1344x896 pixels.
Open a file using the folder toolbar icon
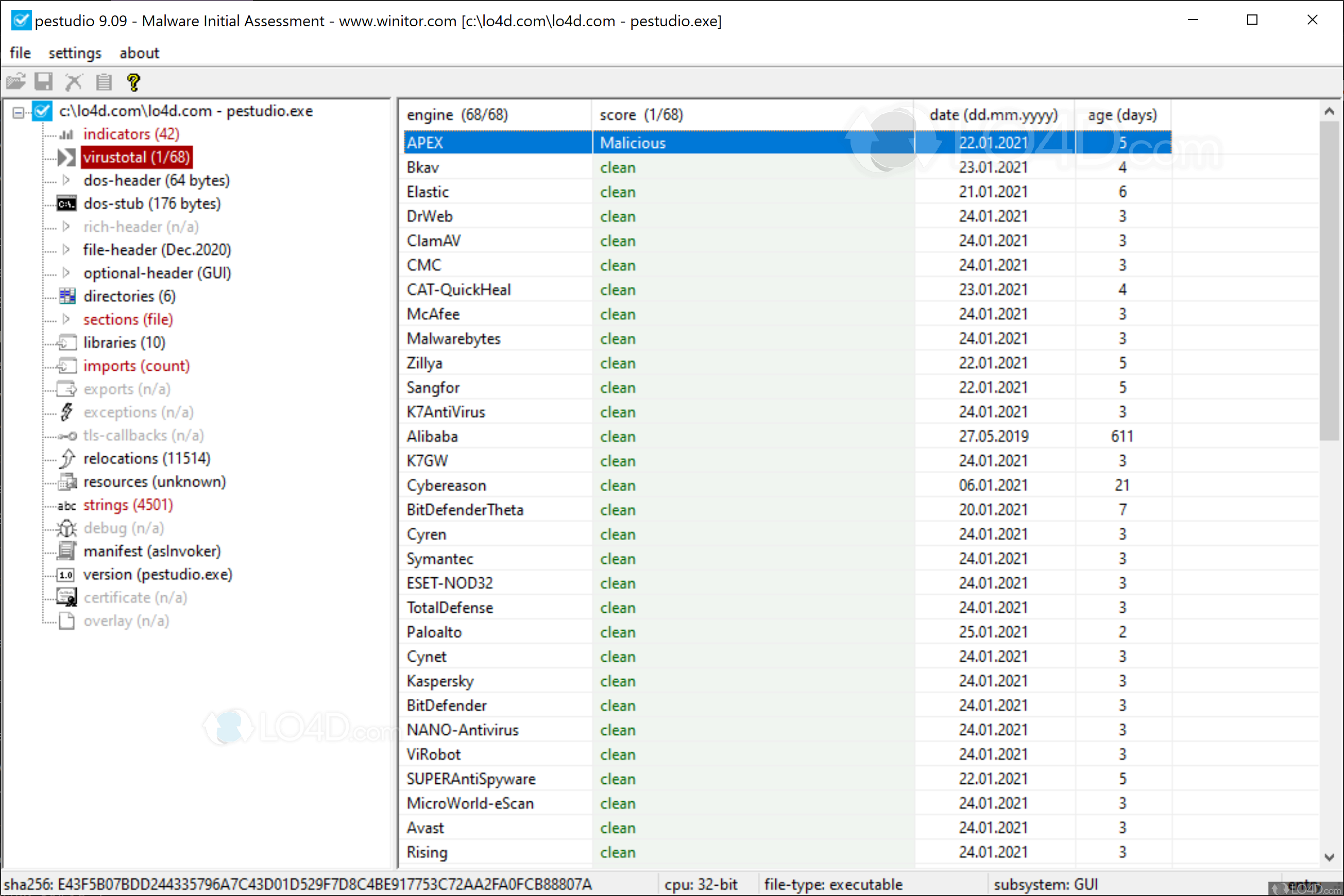pos(16,82)
